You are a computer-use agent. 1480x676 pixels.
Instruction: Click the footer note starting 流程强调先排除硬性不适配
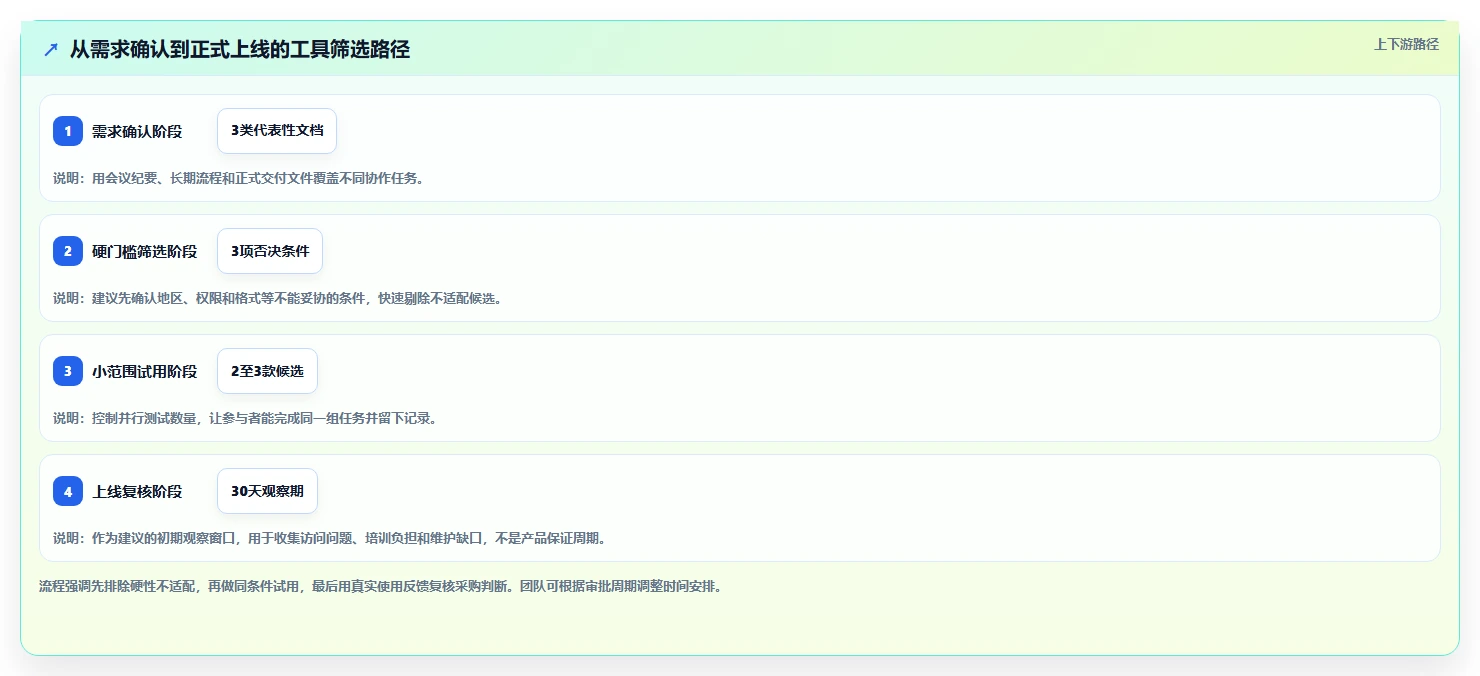380,586
